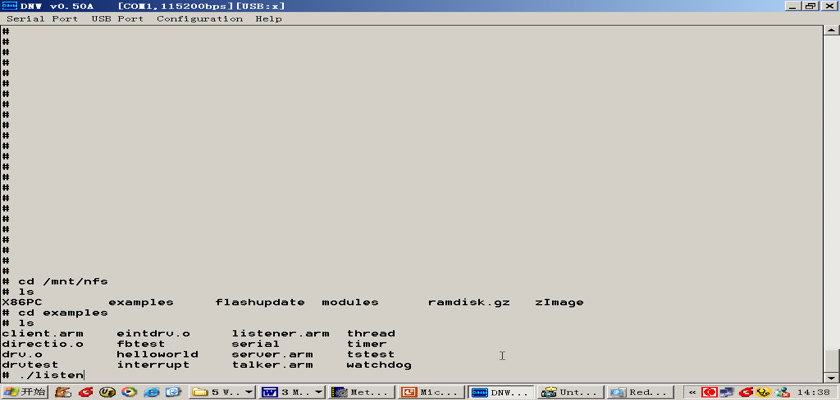Click the Windows Start button
Screen dimensions: 840x400
point(25,392)
